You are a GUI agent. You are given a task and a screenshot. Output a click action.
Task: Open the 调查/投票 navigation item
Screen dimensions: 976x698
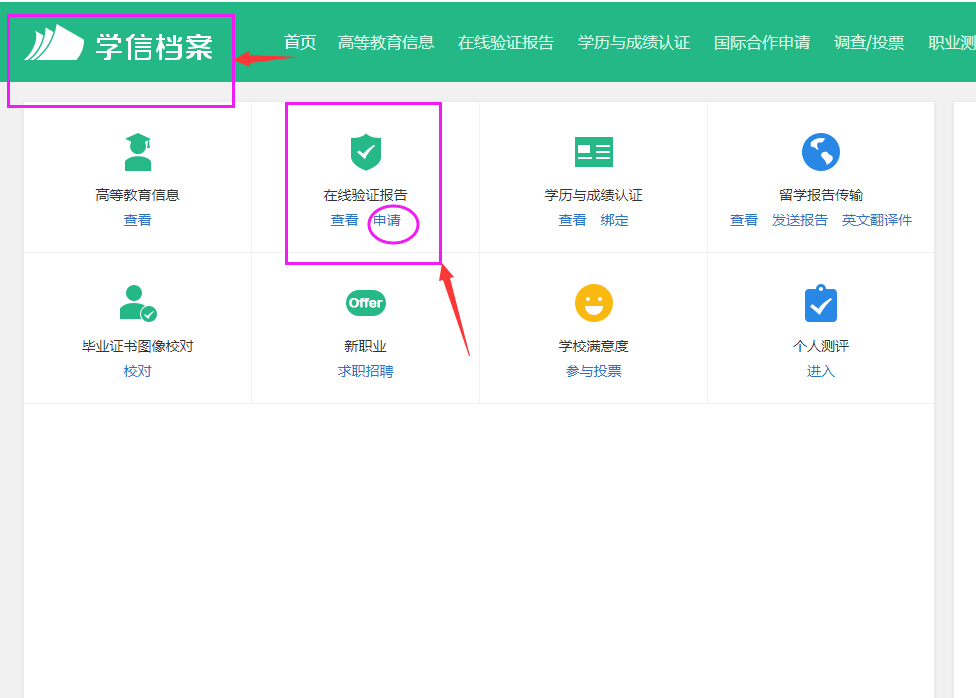[x=869, y=43]
